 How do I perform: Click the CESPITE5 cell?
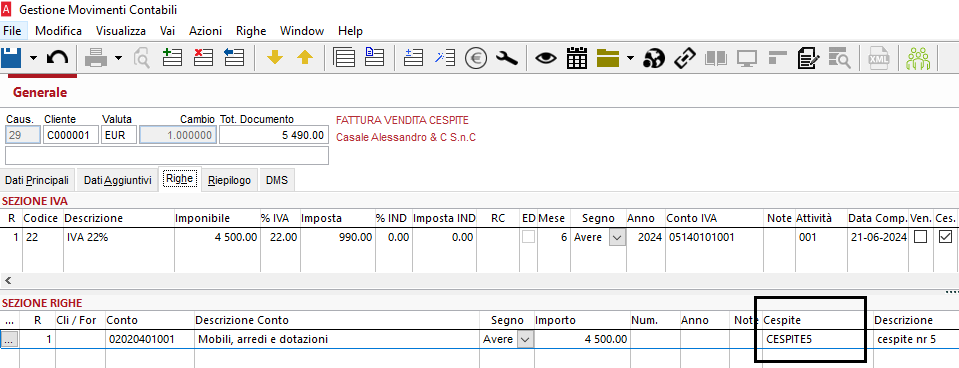click(x=817, y=339)
